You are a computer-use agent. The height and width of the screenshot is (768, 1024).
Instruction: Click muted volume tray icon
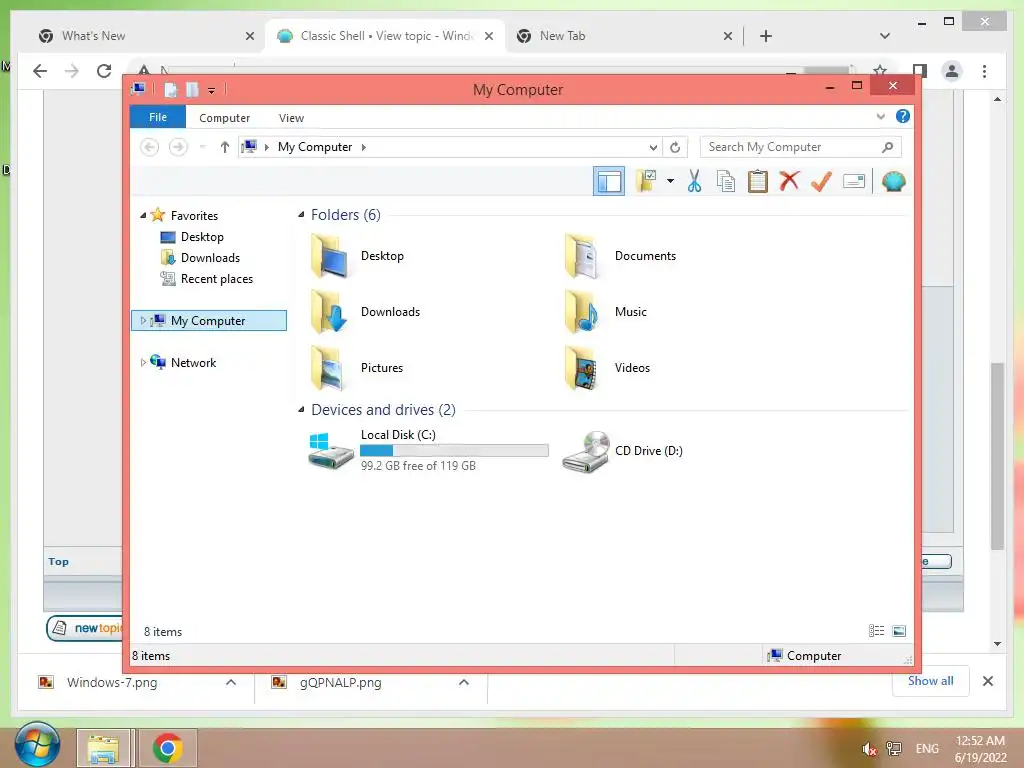point(869,748)
